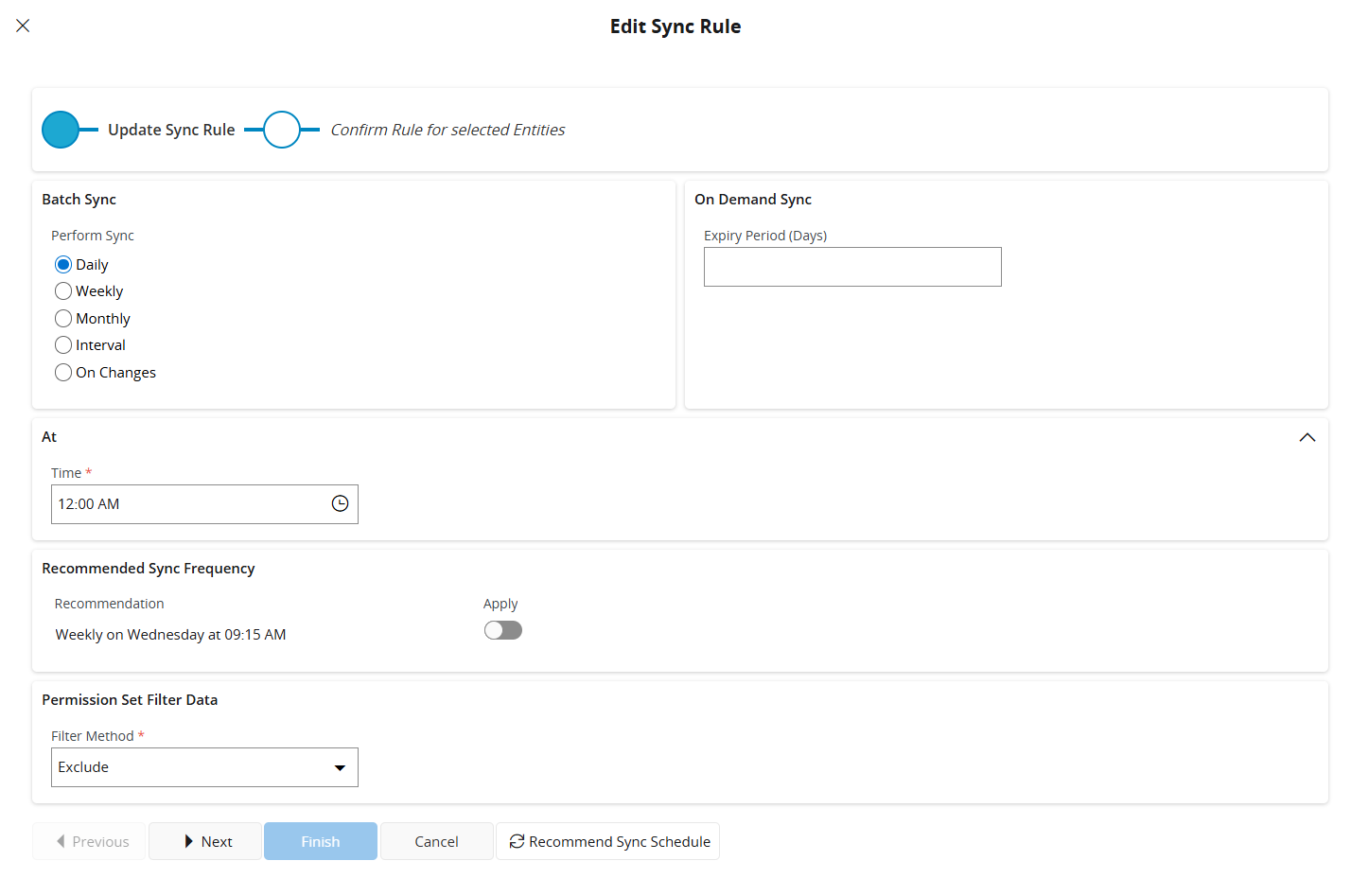Click the Confirm Rule step circle
The width and height of the screenshot is (1351, 896).
282,130
